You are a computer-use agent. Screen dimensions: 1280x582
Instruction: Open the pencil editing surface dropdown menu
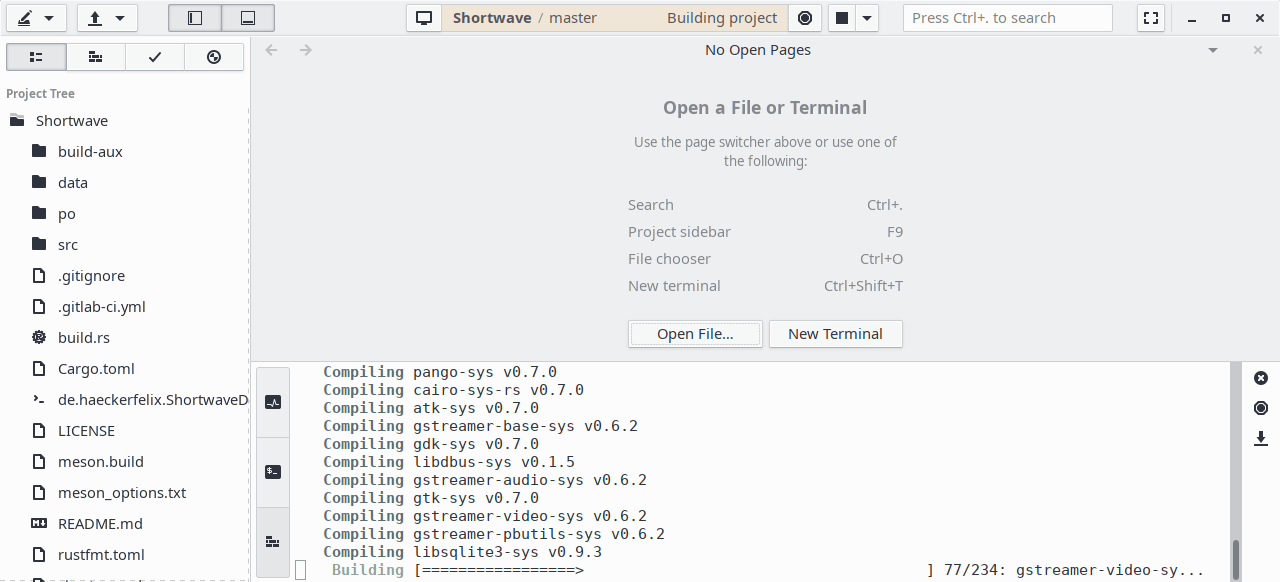coord(36,18)
